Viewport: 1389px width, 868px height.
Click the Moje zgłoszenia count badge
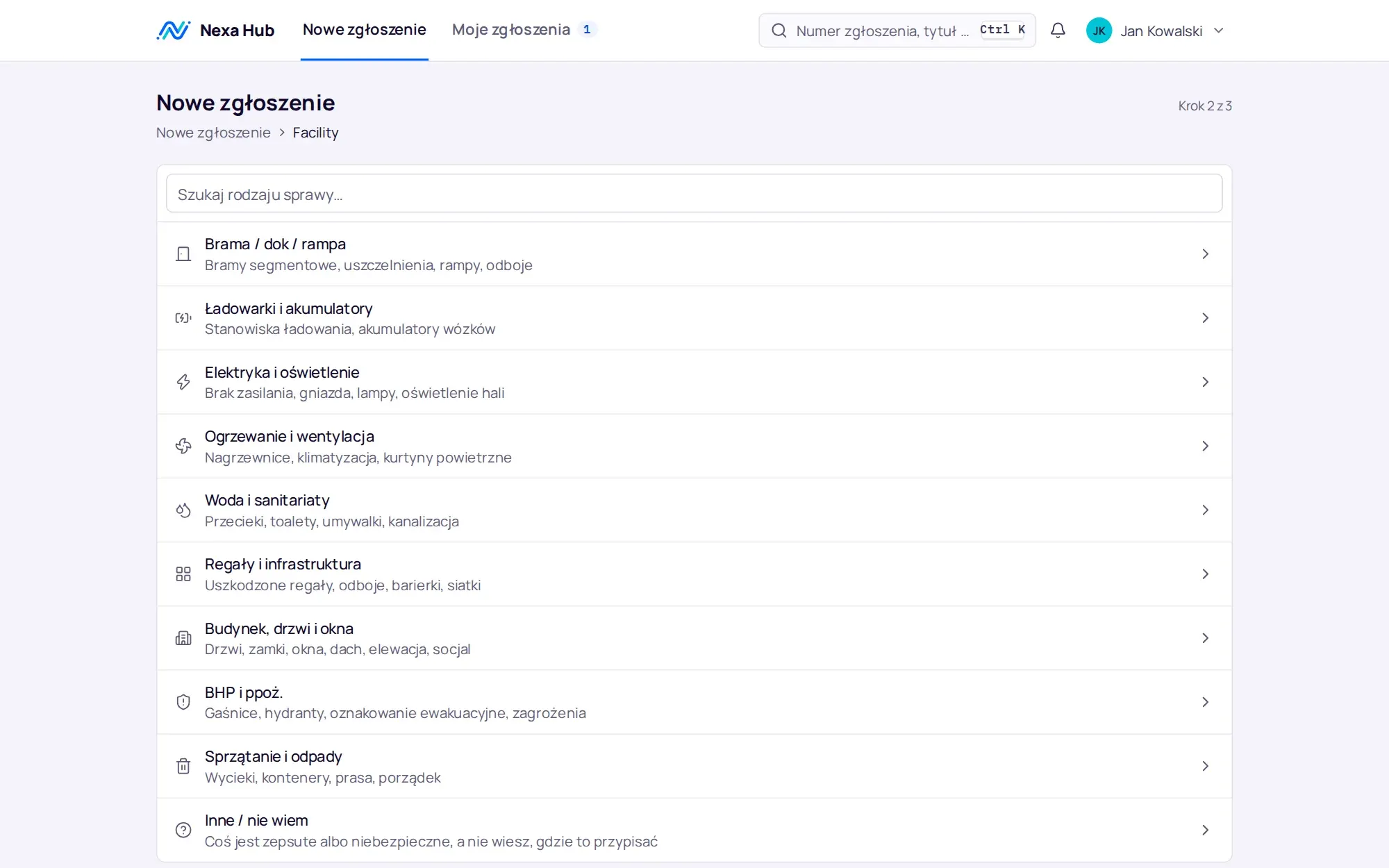pos(587,29)
